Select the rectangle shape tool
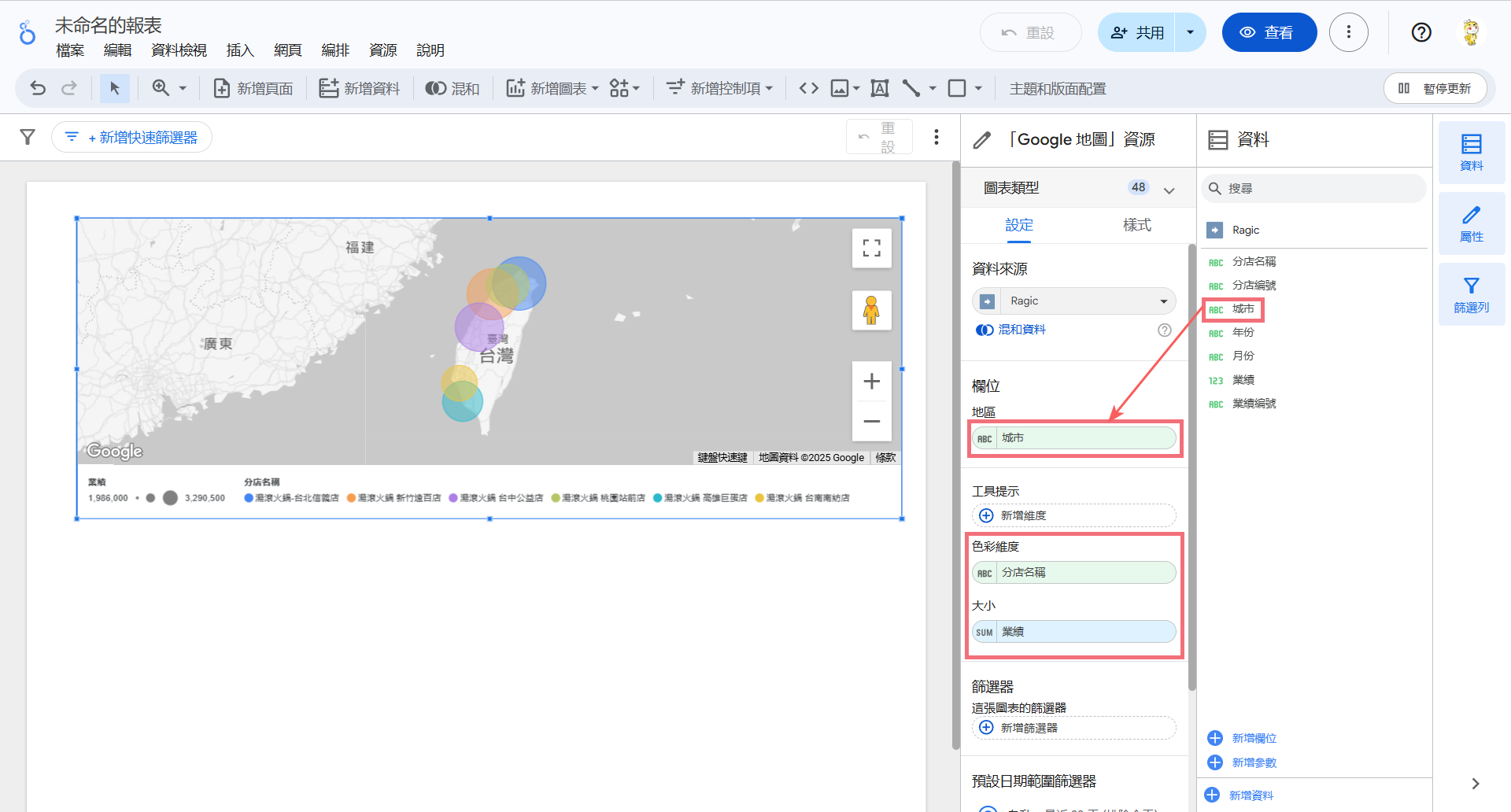This screenshot has height=812, width=1511. [957, 88]
